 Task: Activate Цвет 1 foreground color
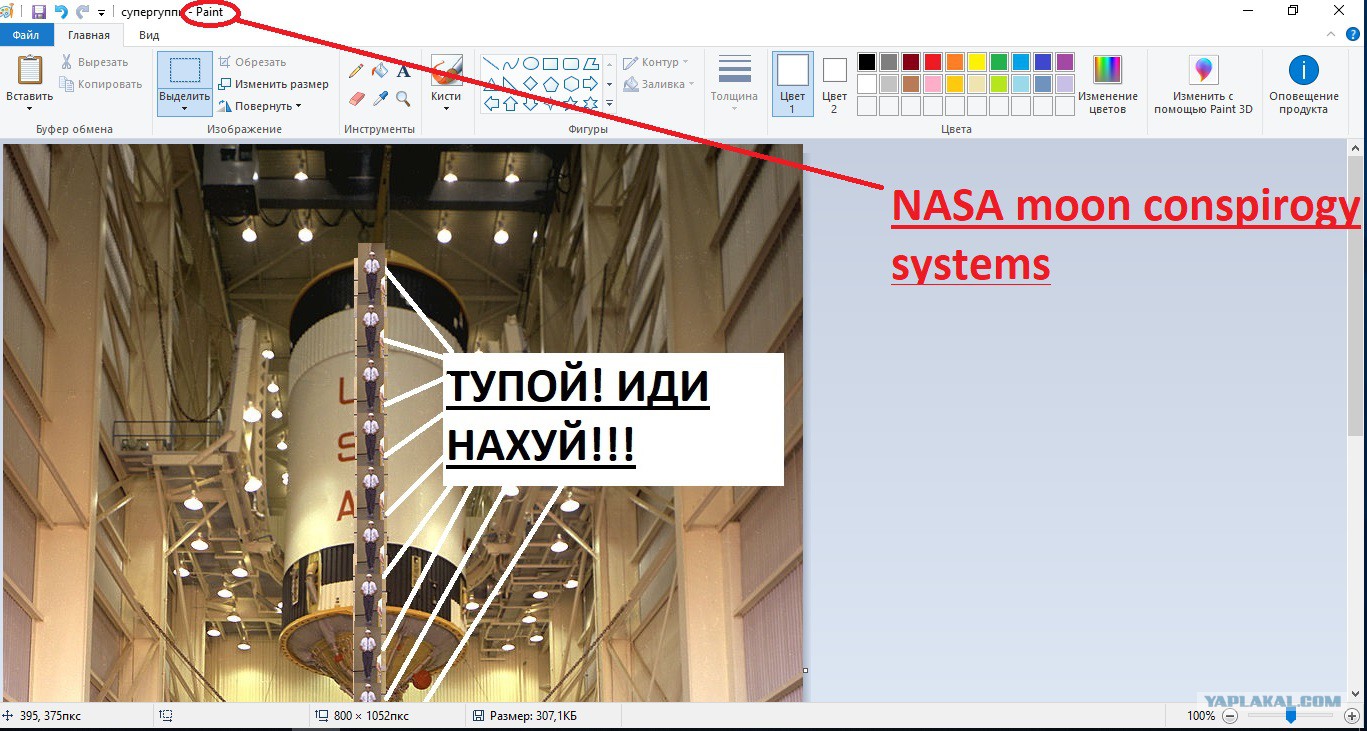(x=793, y=84)
